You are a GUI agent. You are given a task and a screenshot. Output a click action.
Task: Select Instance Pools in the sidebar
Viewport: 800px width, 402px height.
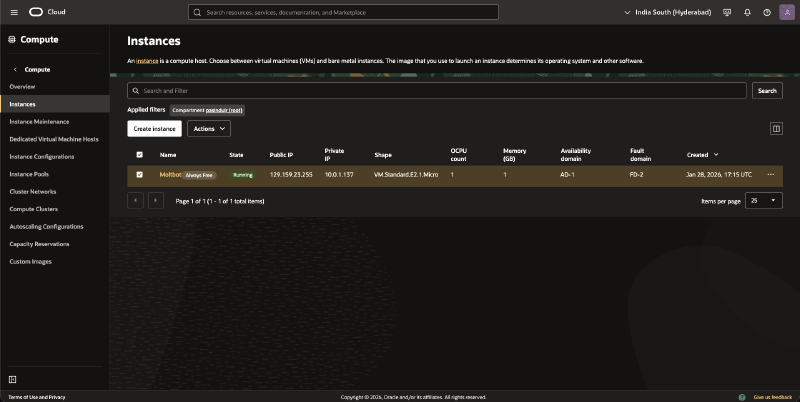tap(30, 174)
